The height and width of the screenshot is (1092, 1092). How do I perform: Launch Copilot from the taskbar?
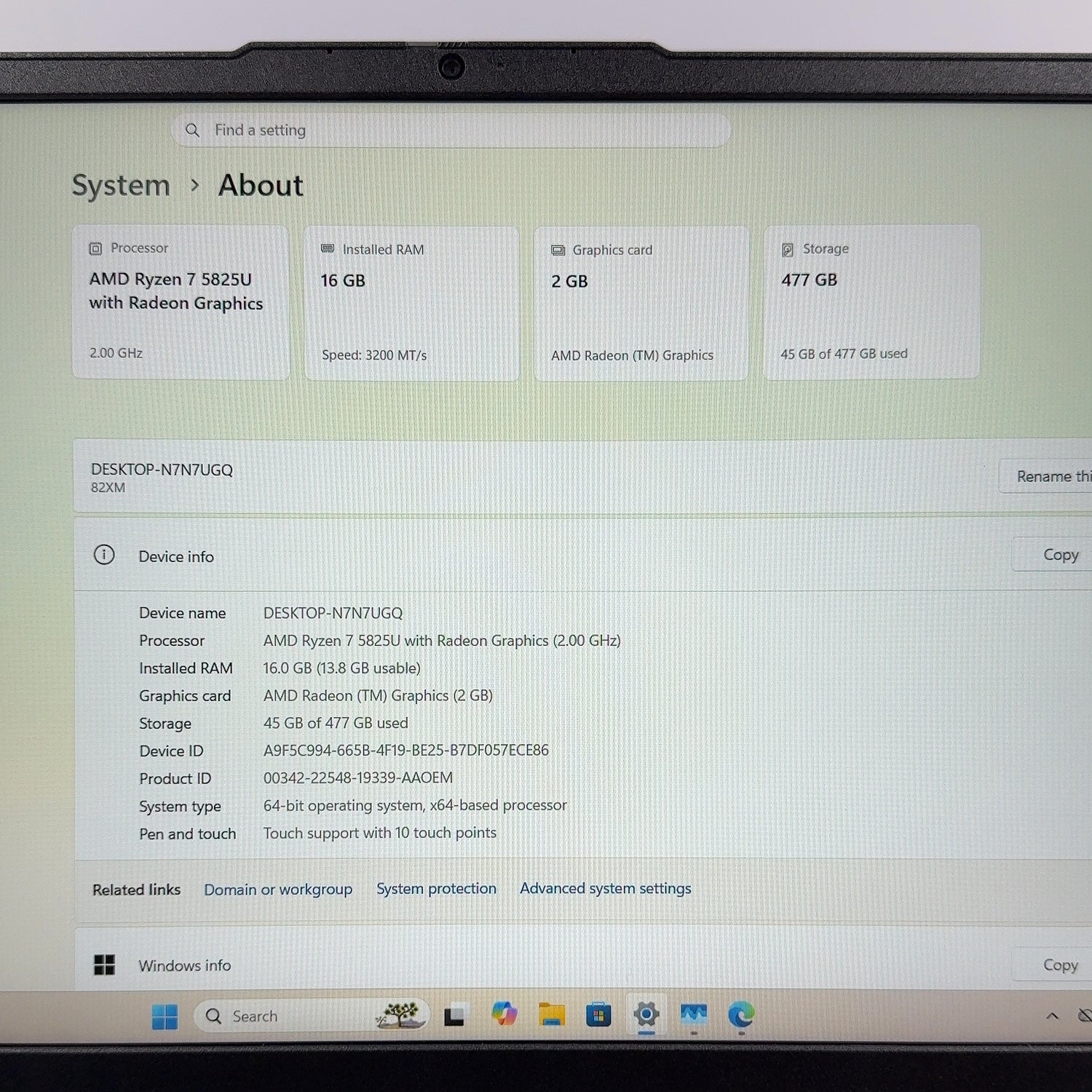[x=504, y=1014]
